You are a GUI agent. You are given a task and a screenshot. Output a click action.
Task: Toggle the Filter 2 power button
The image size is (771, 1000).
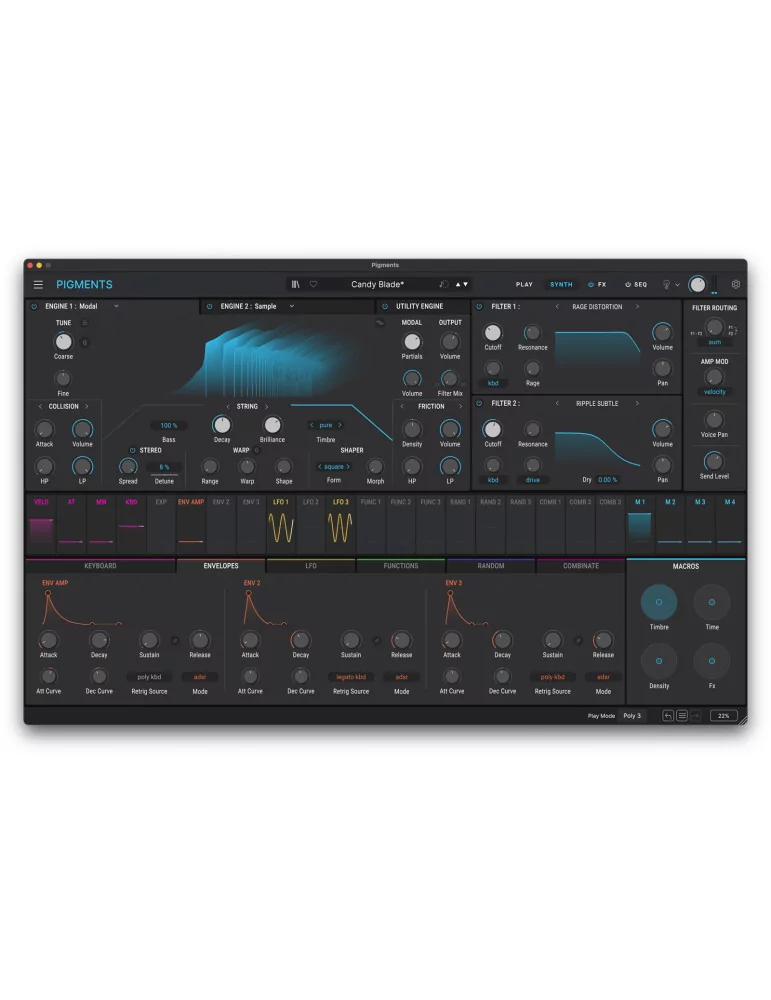[x=480, y=403]
